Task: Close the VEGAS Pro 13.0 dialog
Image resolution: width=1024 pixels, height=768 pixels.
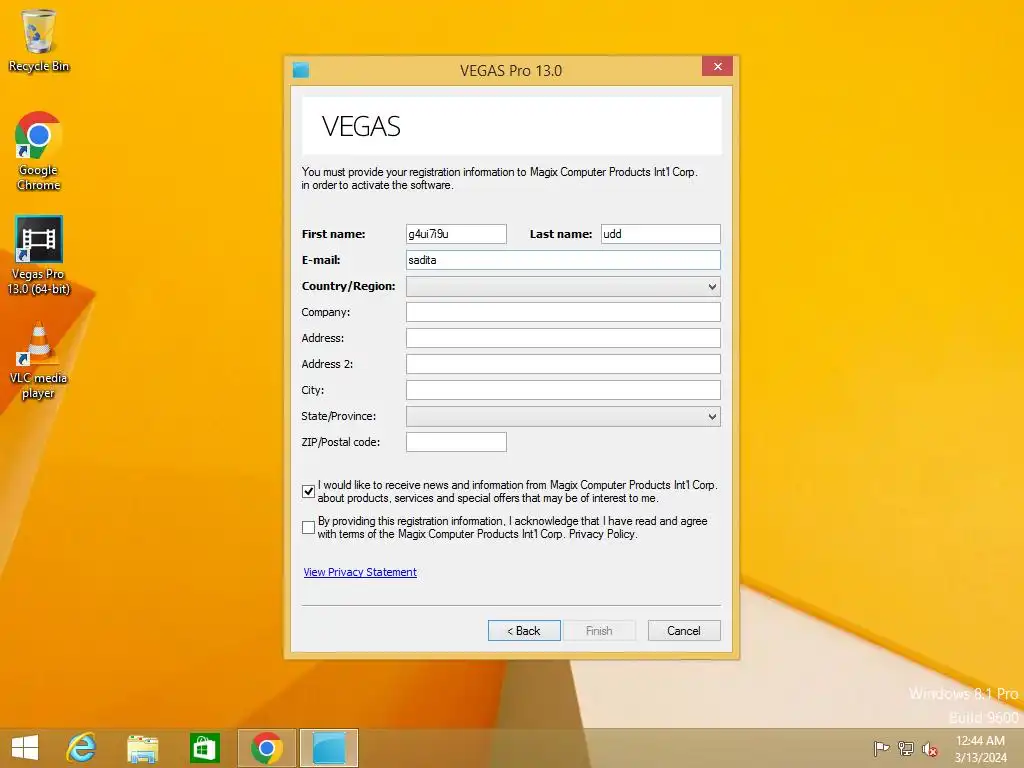Action: [x=717, y=66]
